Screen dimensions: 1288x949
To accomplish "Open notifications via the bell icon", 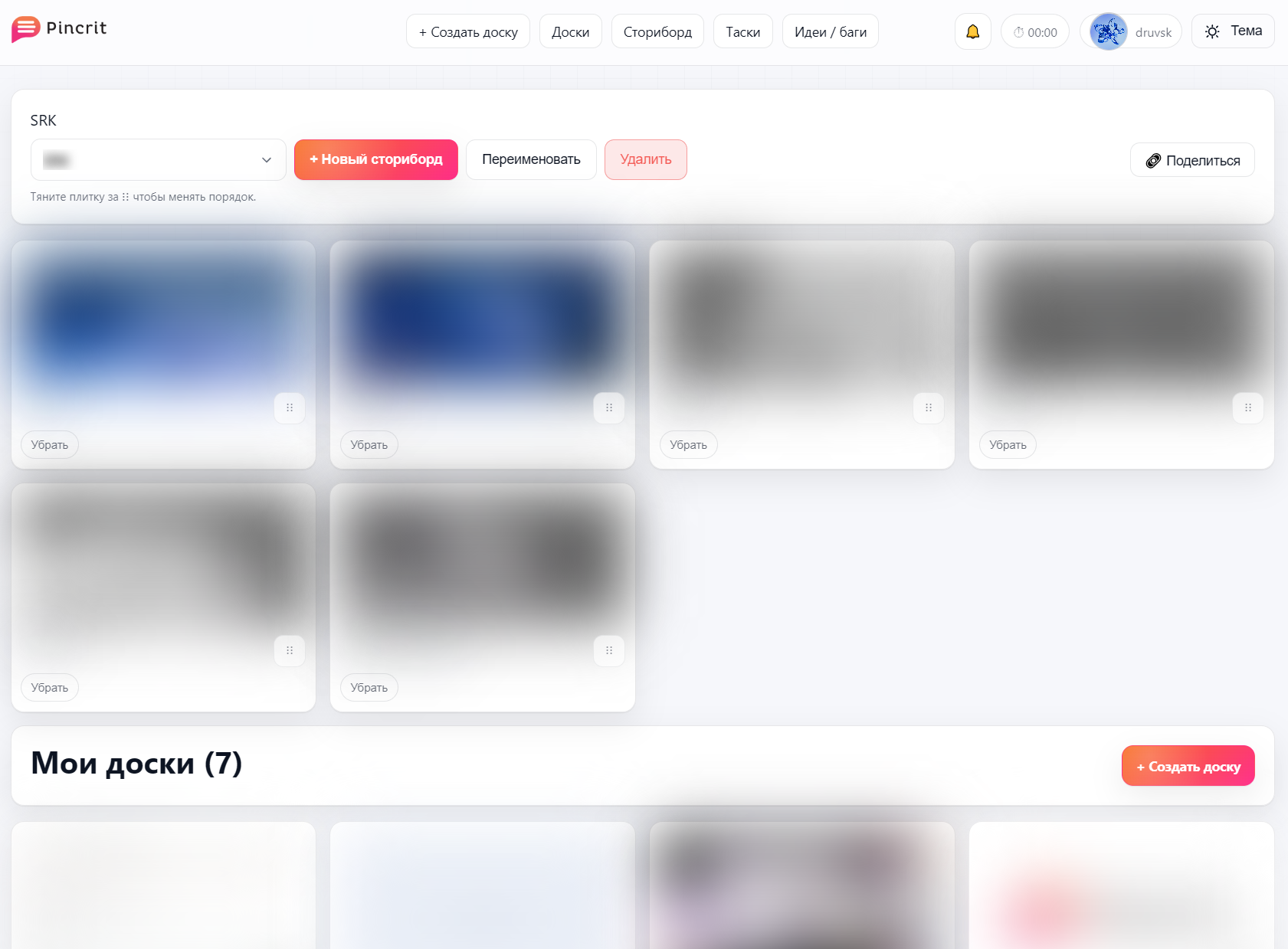I will tap(972, 31).
